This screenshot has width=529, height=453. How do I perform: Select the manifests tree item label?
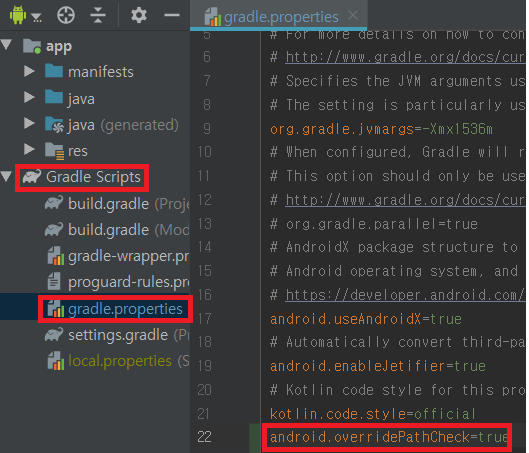click(101, 72)
